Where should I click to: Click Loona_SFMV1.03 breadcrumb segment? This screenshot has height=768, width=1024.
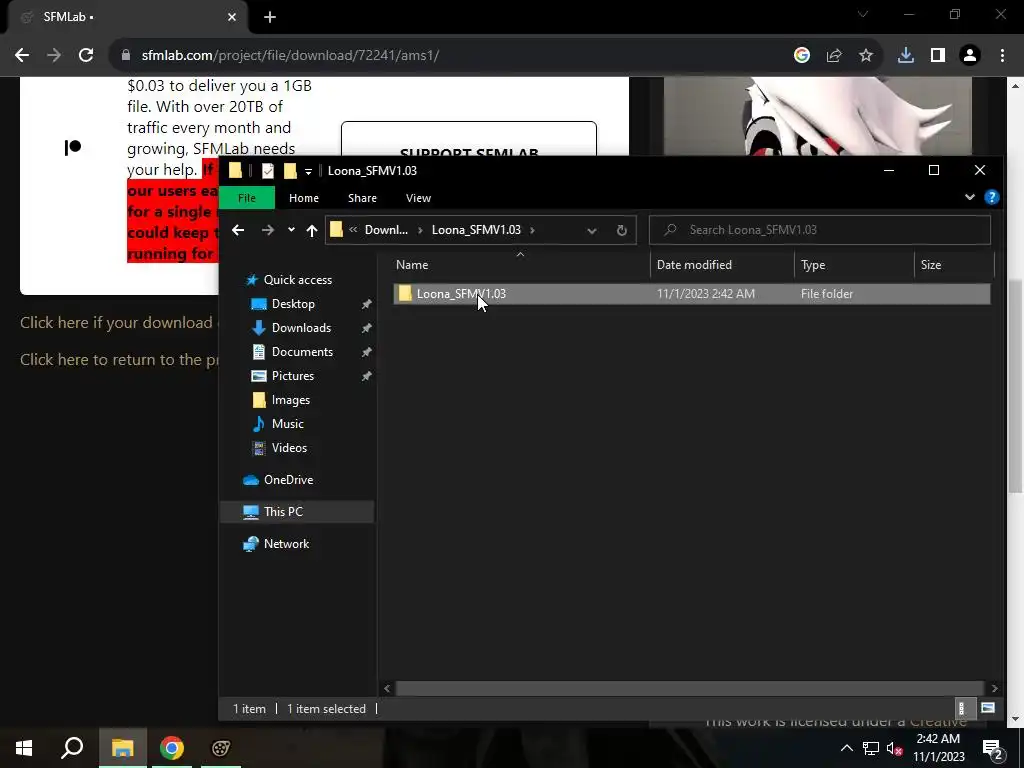(x=476, y=230)
